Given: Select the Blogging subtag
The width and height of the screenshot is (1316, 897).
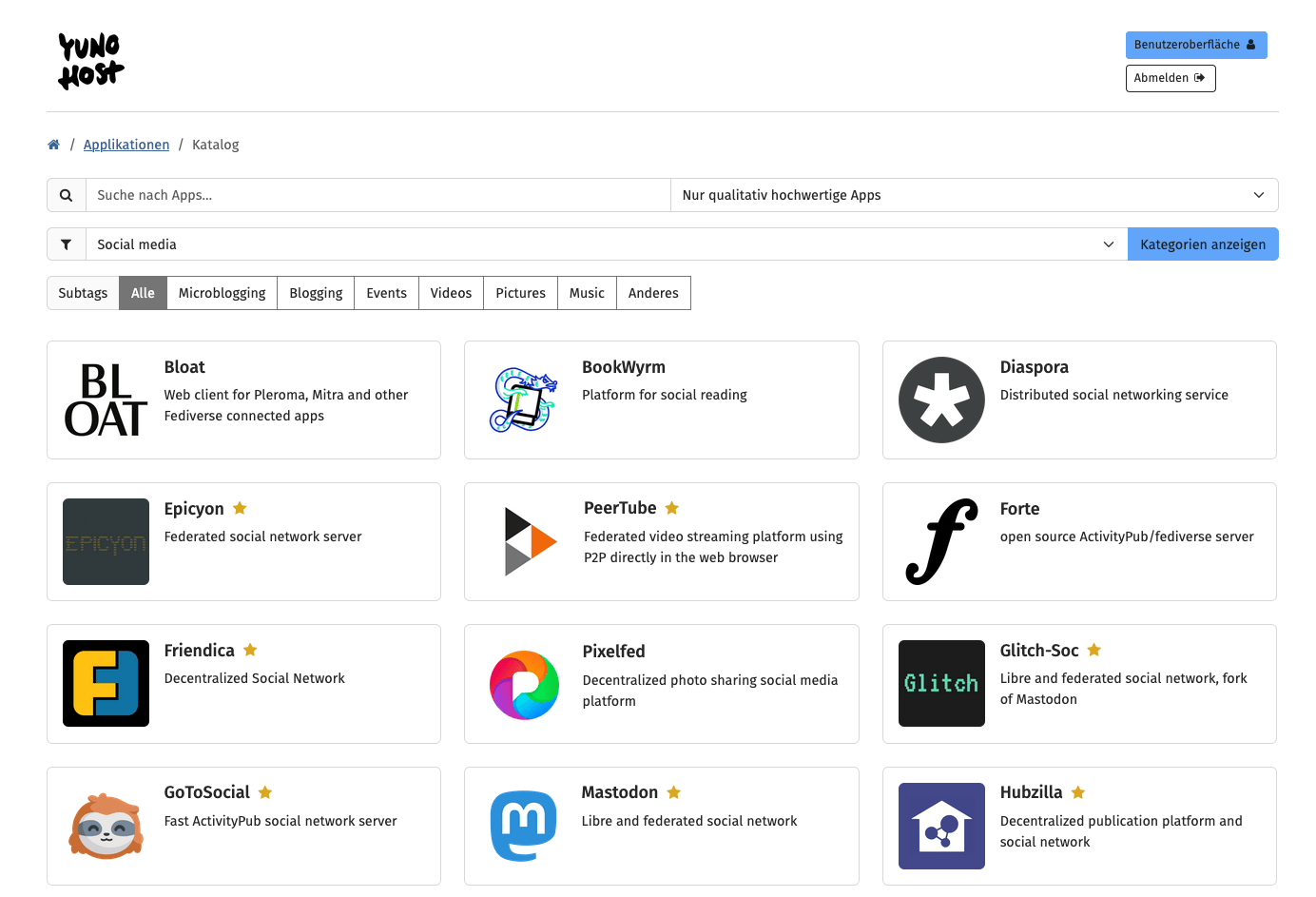Looking at the screenshot, I should coord(316,293).
